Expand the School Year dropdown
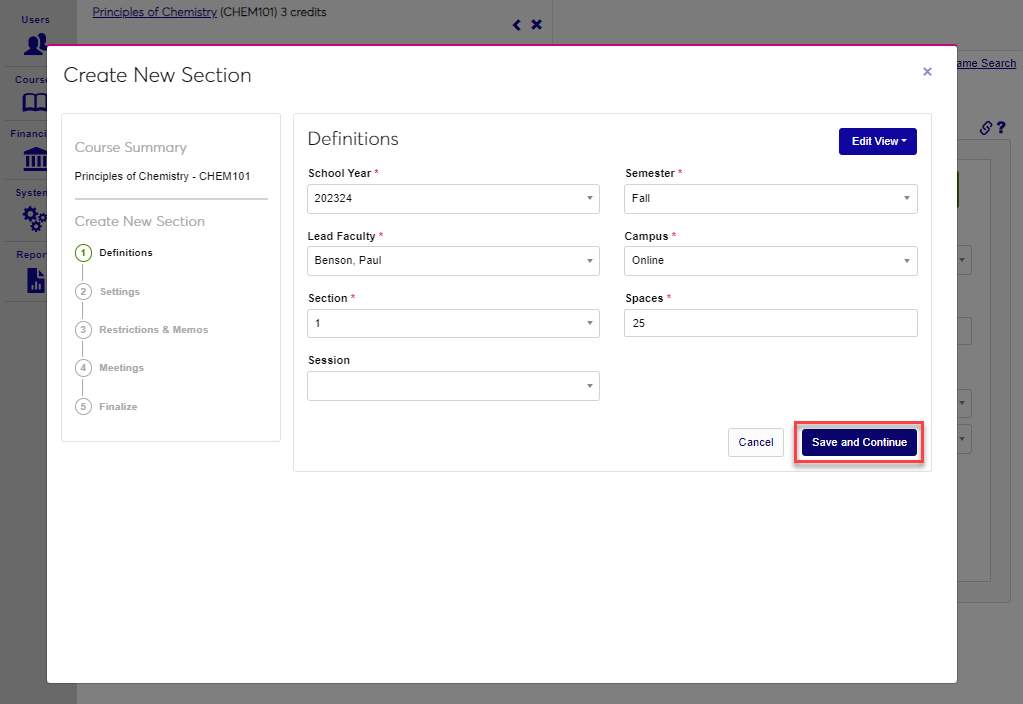The image size is (1023, 704). pos(453,198)
